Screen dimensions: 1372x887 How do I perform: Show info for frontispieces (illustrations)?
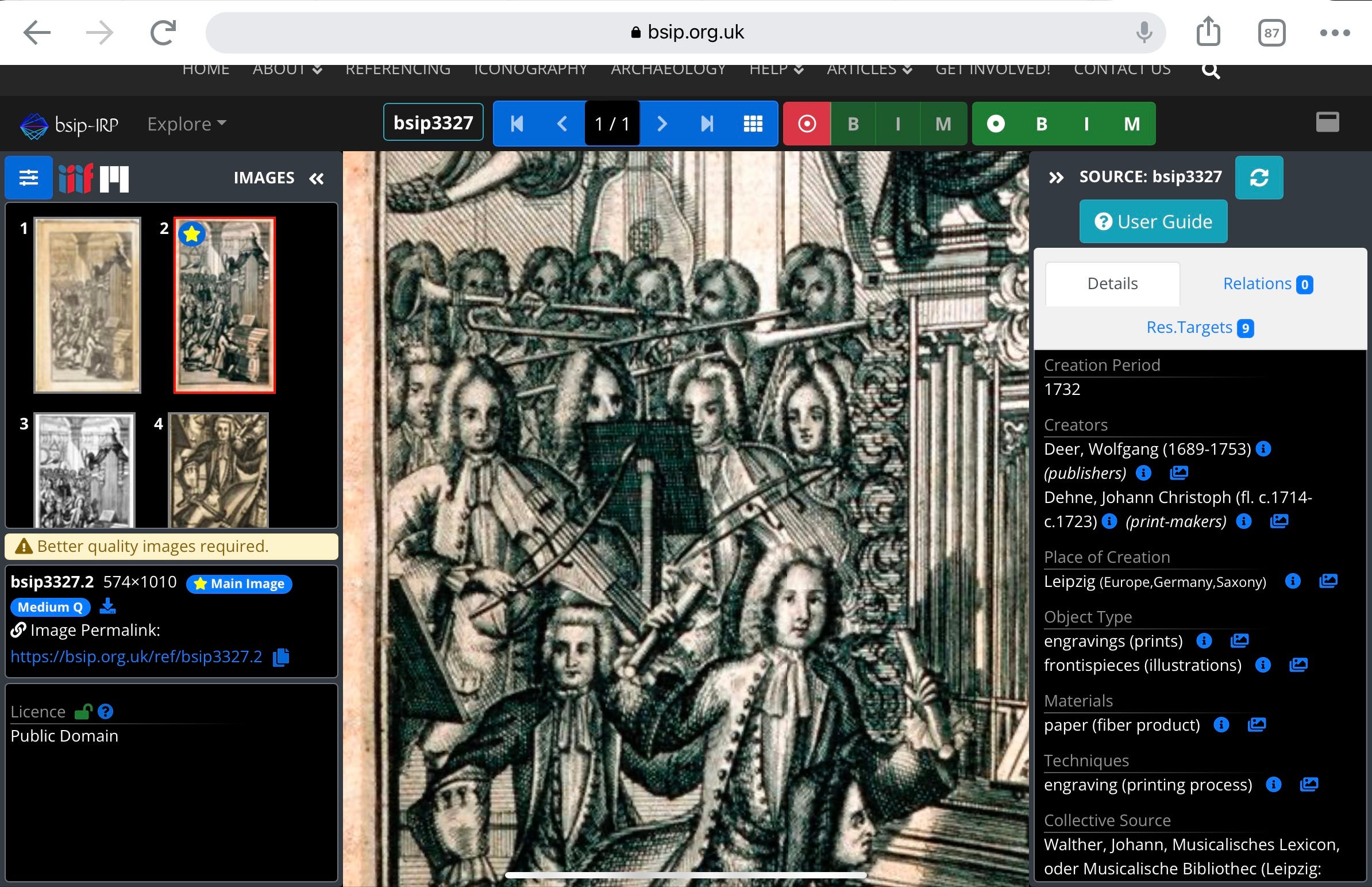point(1263,665)
